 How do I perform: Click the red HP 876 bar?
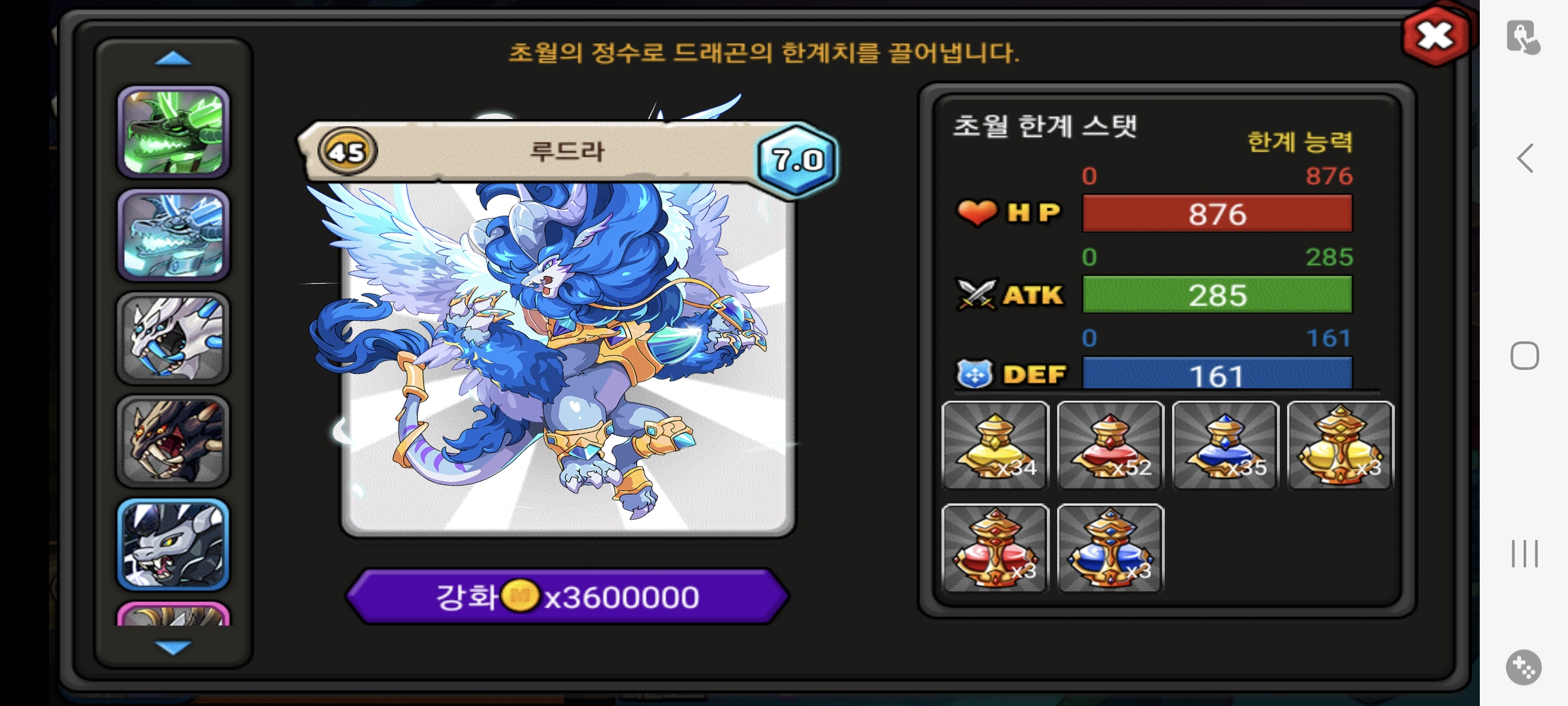1217,214
